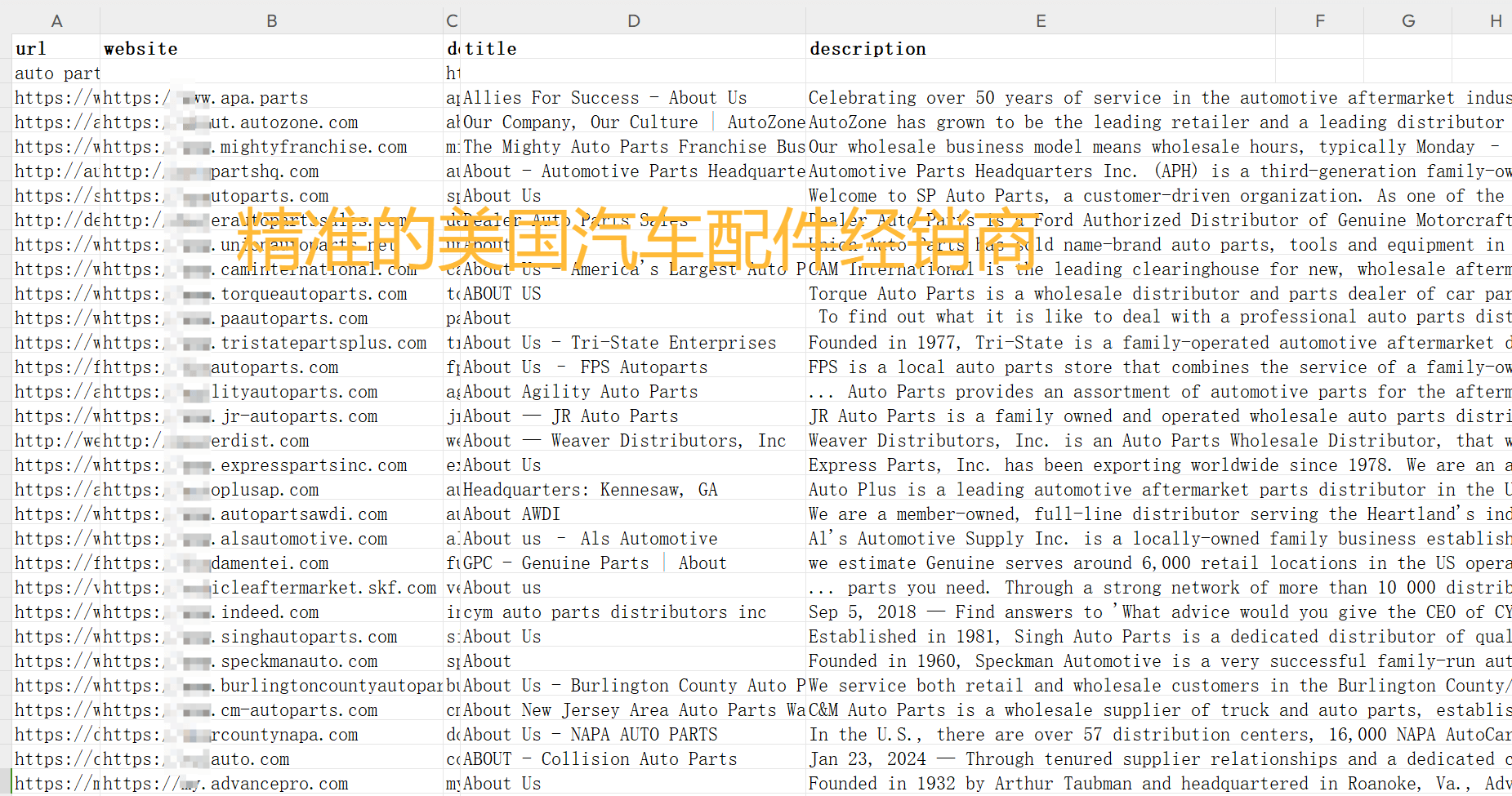The width and height of the screenshot is (1512, 796).
Task: Select the advancepro.com website cell
Action: [272, 783]
